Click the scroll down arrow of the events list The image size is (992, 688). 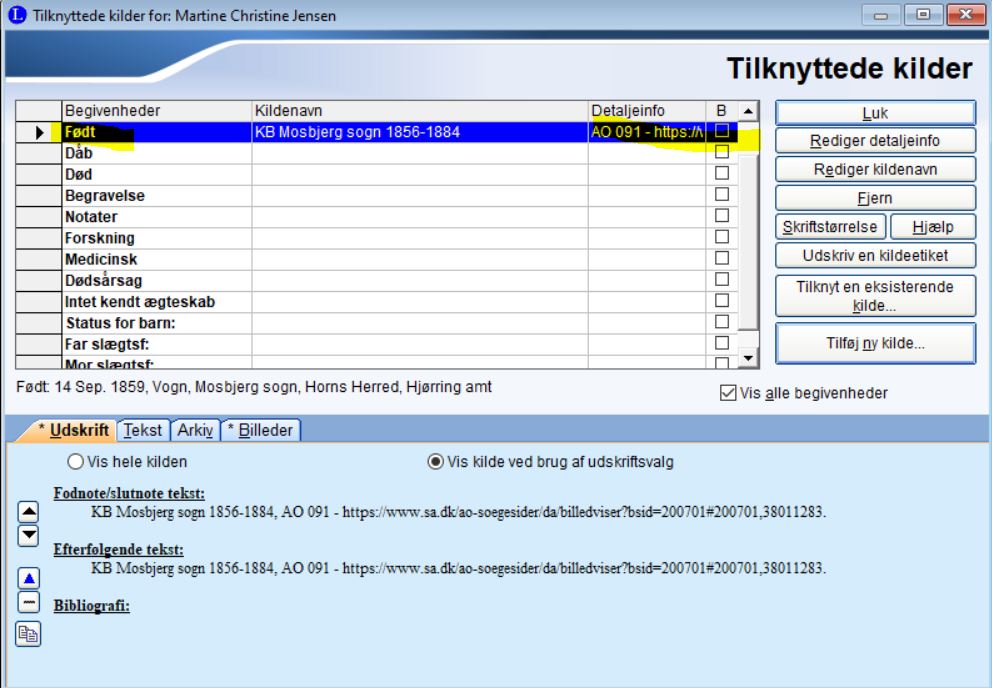(748, 358)
